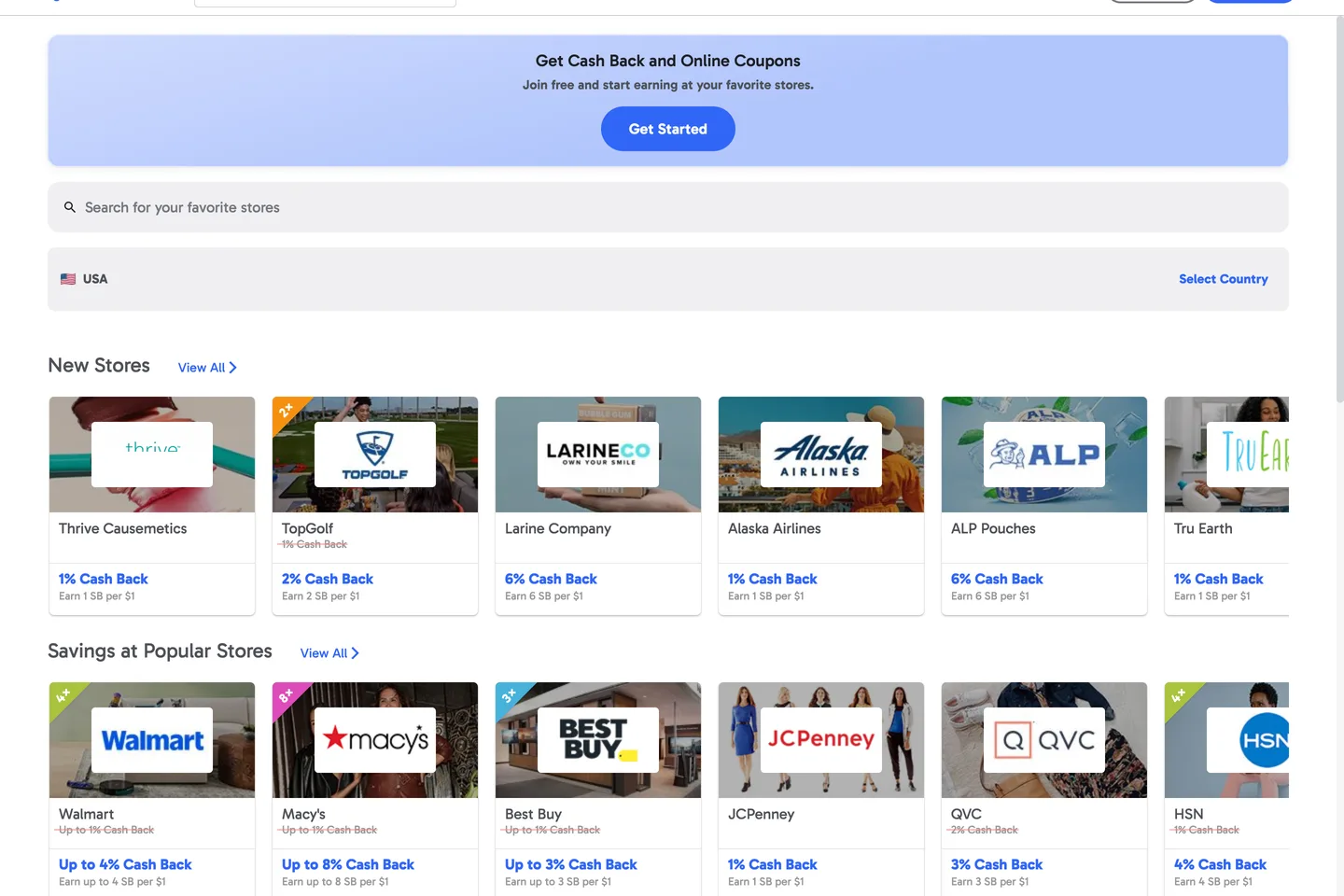Click the search magnifier icon
Screen dimensions: 1344x896
point(69,207)
